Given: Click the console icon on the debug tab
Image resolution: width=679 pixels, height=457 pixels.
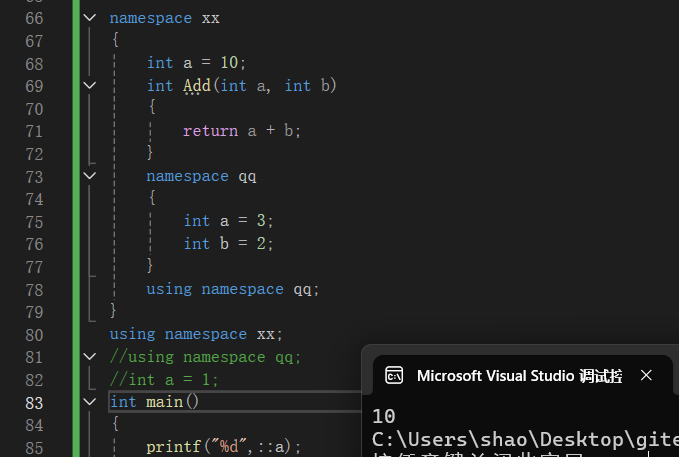Looking at the screenshot, I should (x=394, y=376).
